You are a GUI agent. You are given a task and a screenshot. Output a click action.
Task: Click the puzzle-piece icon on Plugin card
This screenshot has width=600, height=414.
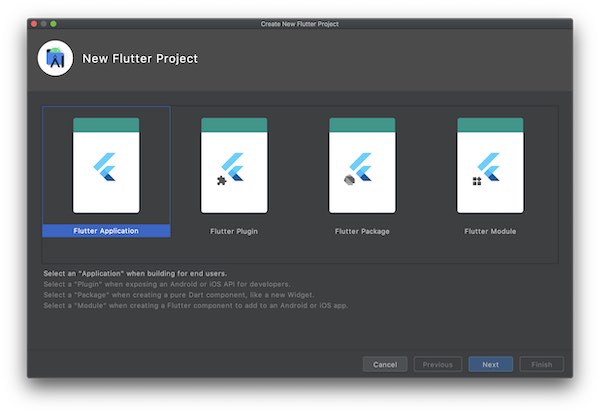(222, 180)
